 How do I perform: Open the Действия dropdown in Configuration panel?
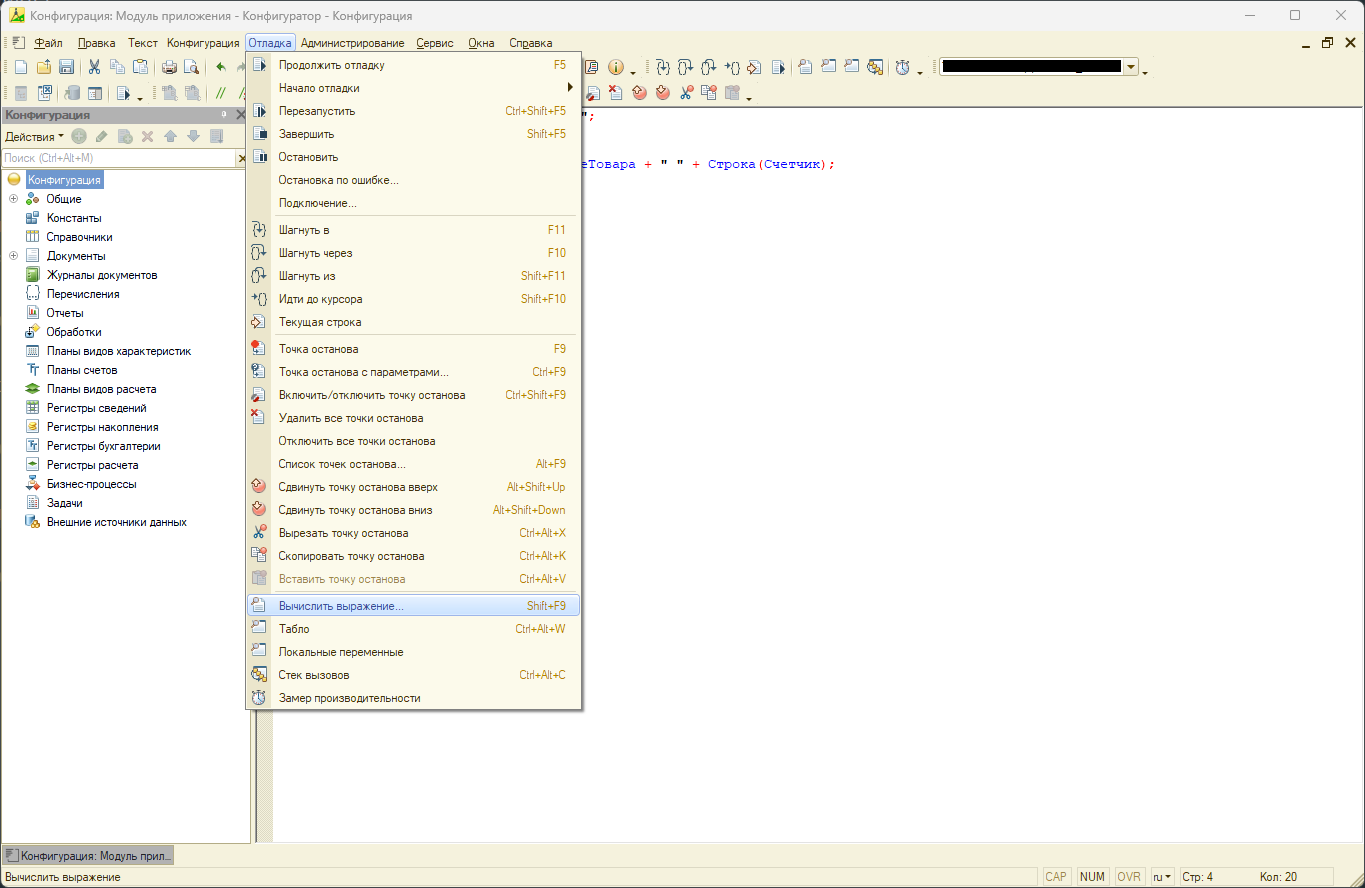34,136
